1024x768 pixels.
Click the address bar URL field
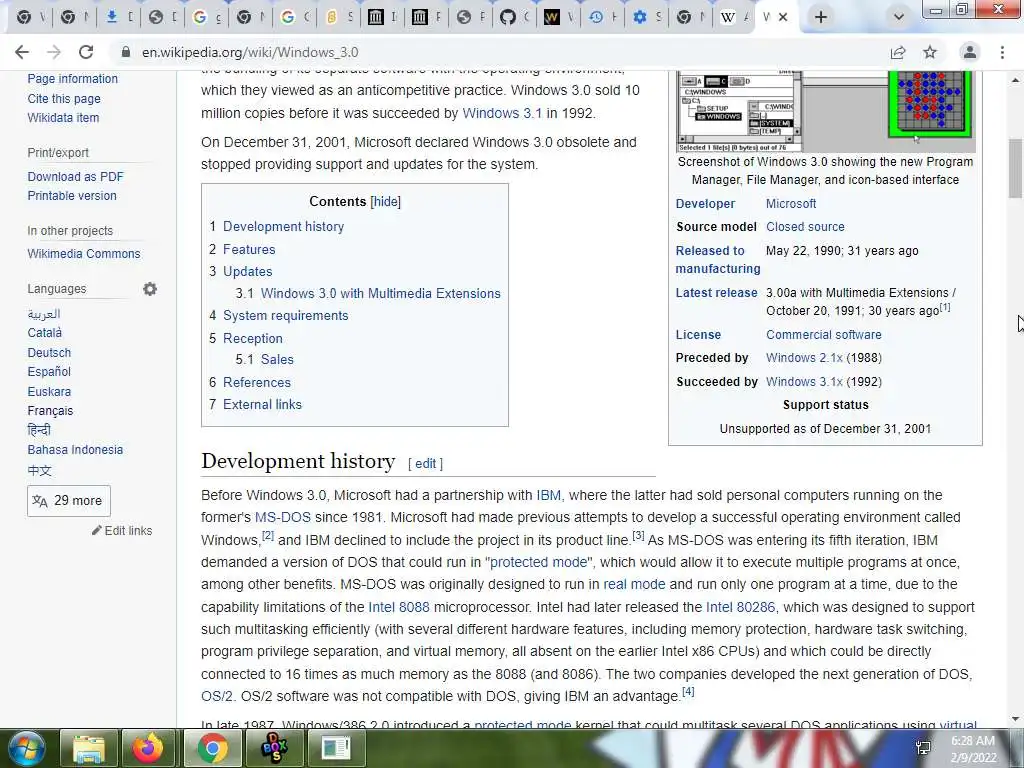pos(496,52)
